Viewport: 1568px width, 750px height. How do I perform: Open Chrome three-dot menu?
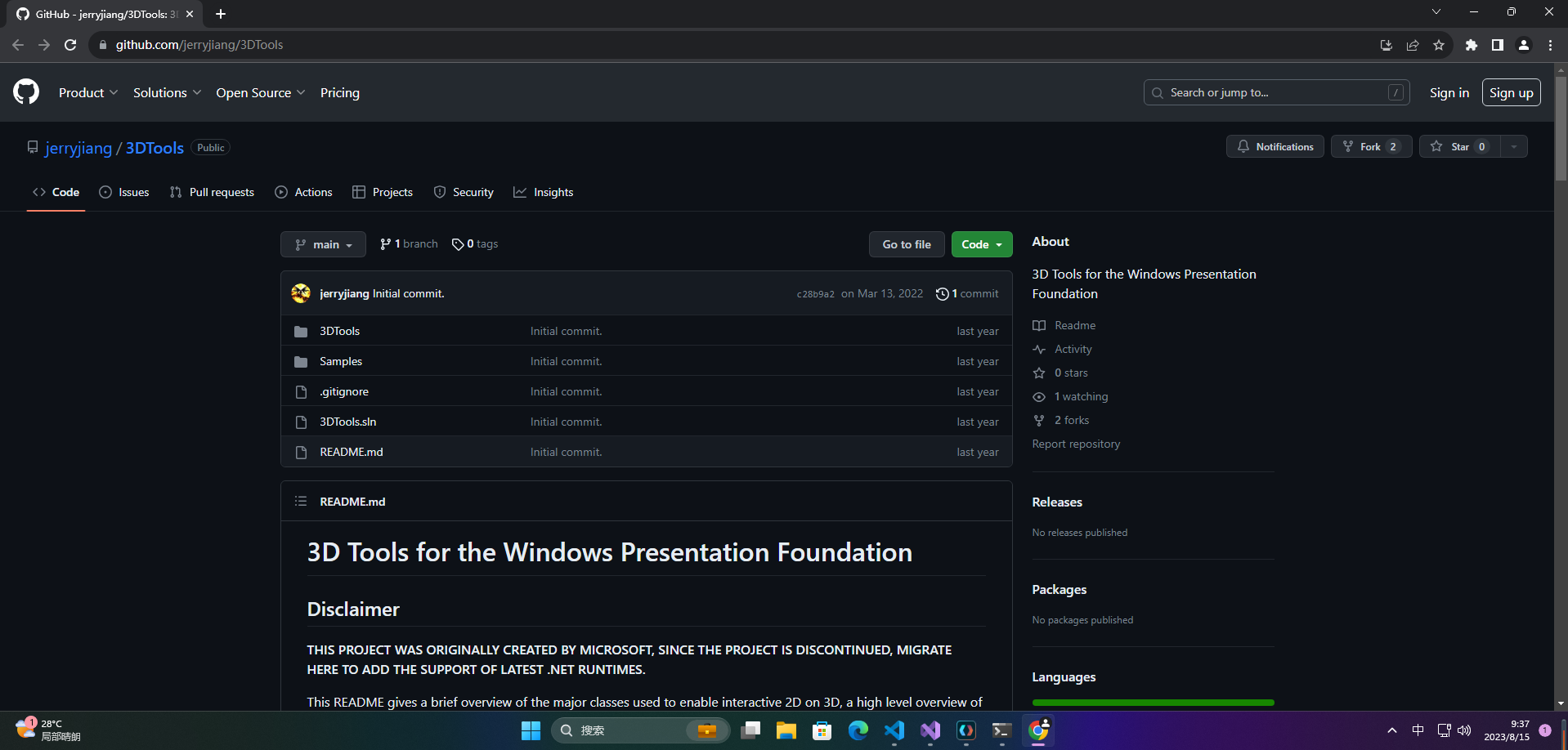click(1550, 45)
